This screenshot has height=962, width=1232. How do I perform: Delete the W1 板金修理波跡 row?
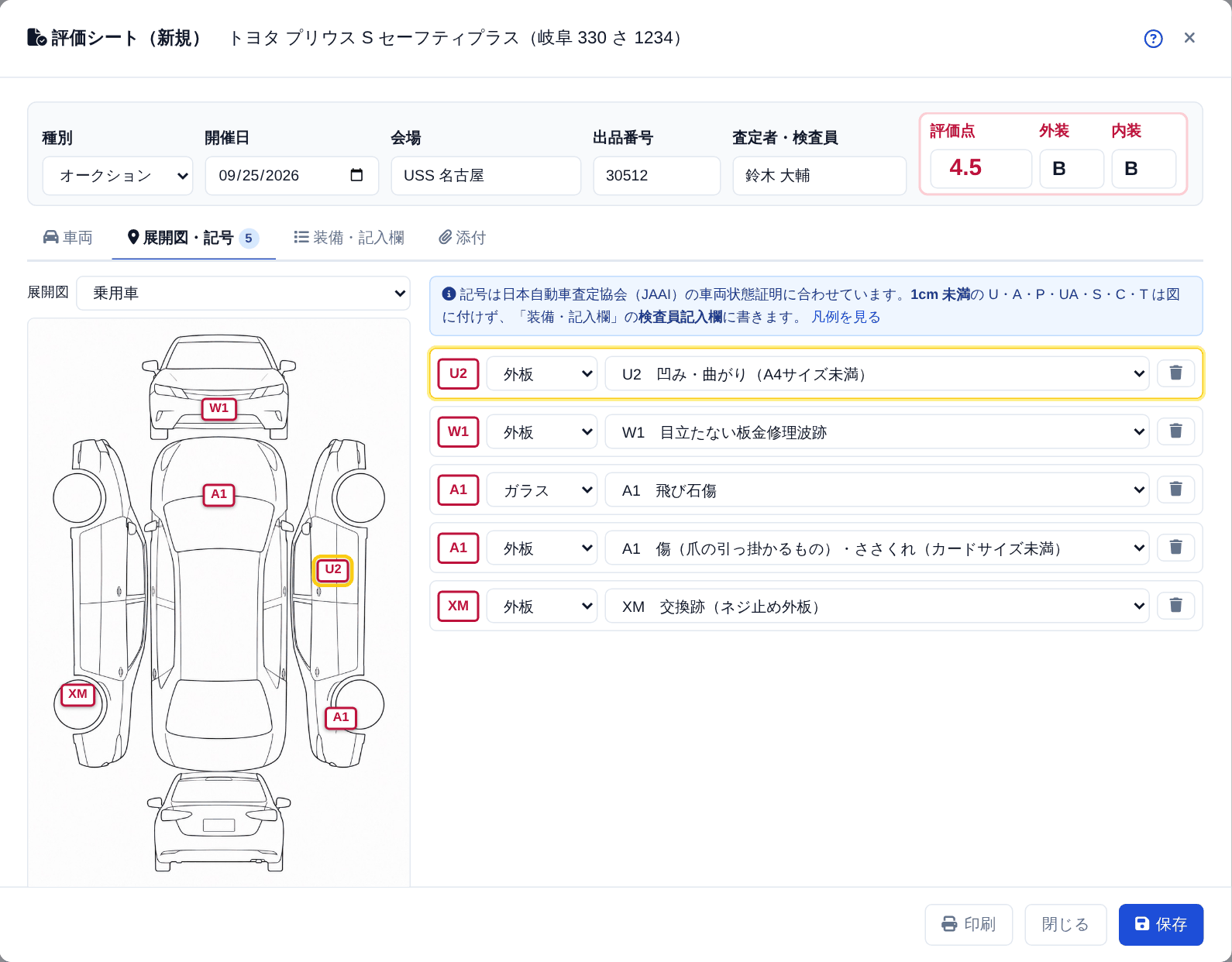coord(1175,431)
